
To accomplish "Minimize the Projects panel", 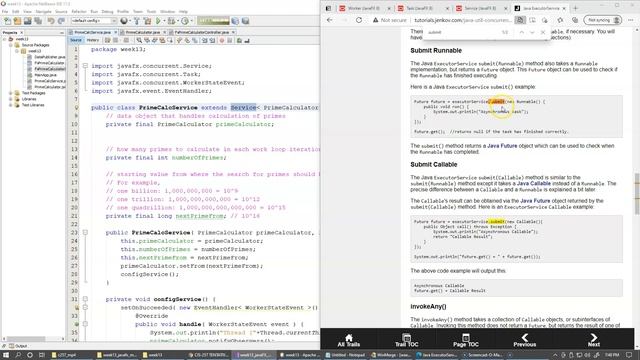I will pyautogui.click(x=62, y=32).
